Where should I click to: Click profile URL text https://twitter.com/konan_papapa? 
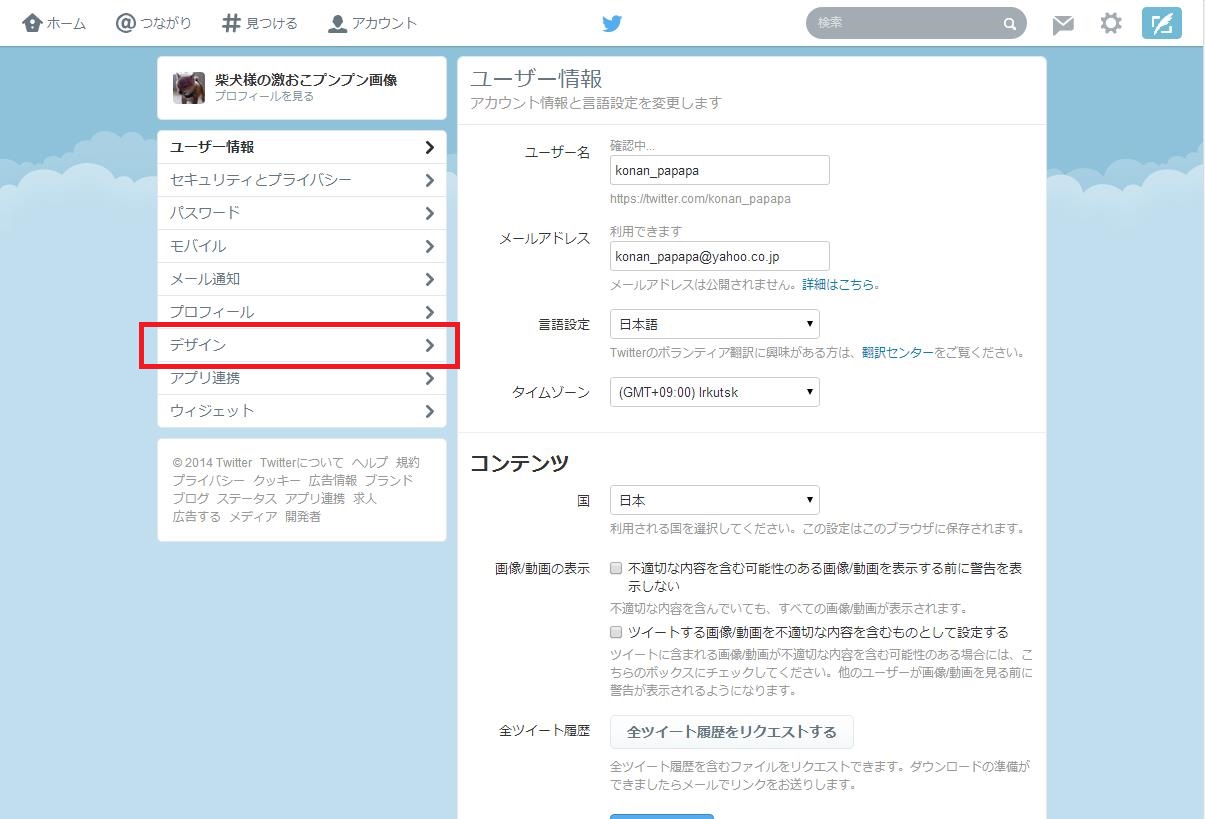click(x=700, y=199)
